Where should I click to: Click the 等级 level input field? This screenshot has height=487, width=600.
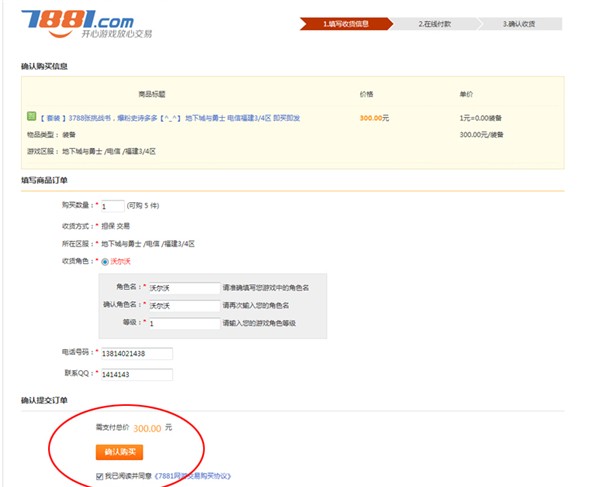(182, 324)
